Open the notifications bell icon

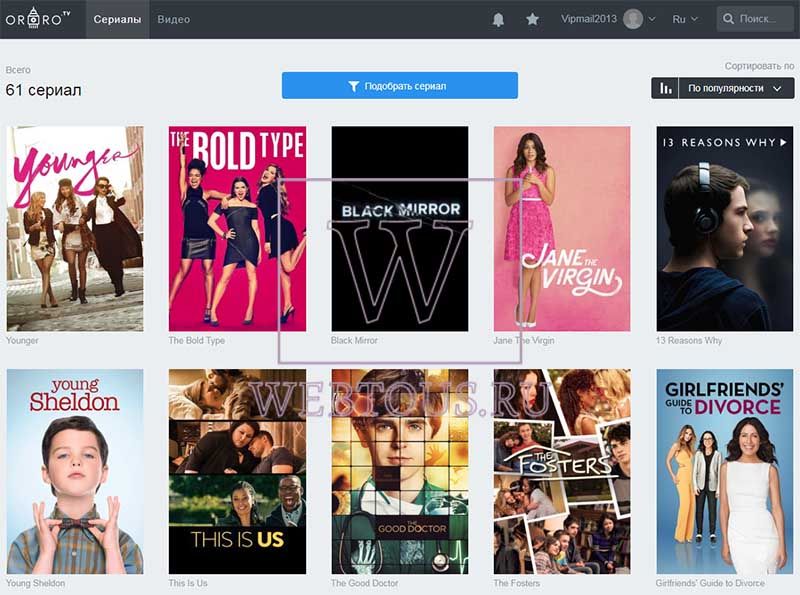click(498, 19)
